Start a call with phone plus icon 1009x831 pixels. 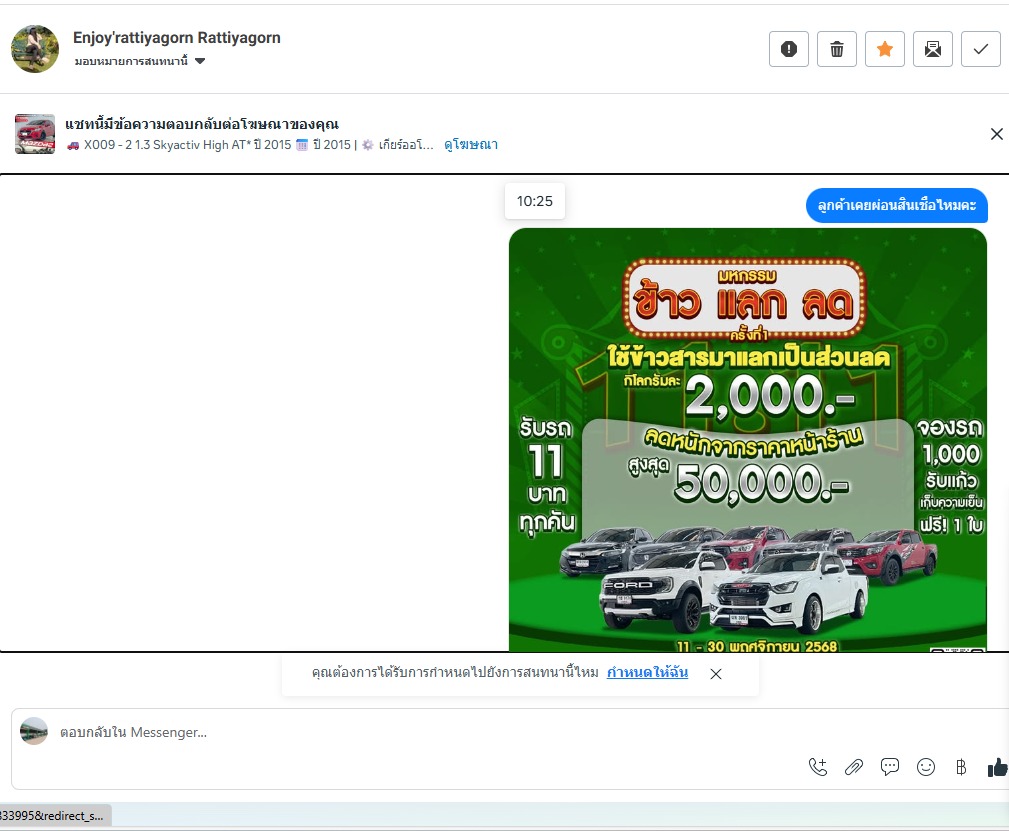pos(818,767)
